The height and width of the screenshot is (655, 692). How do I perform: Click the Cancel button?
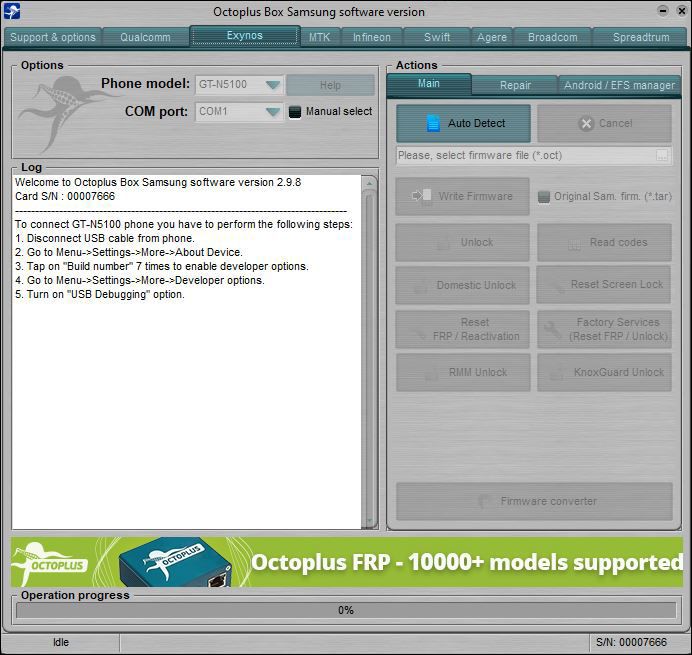(604, 123)
